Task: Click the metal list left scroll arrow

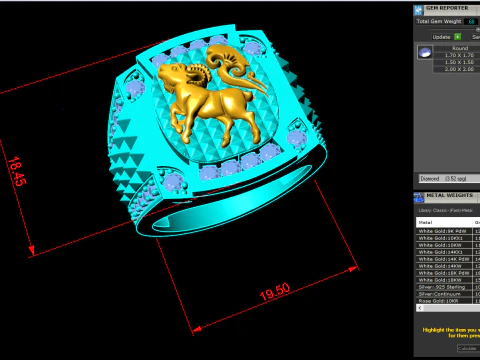Action: 420,308
